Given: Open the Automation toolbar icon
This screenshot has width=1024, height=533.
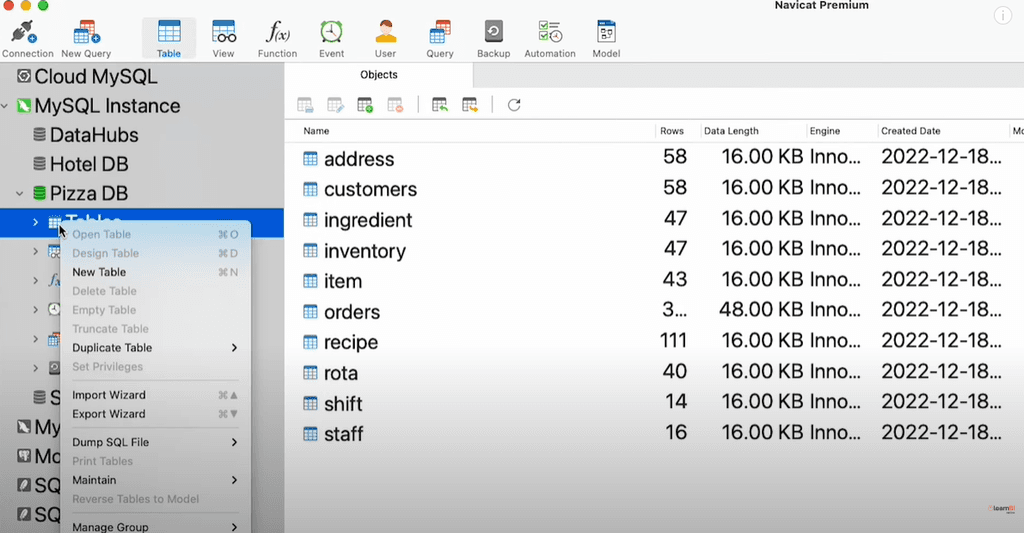Looking at the screenshot, I should click(549, 38).
